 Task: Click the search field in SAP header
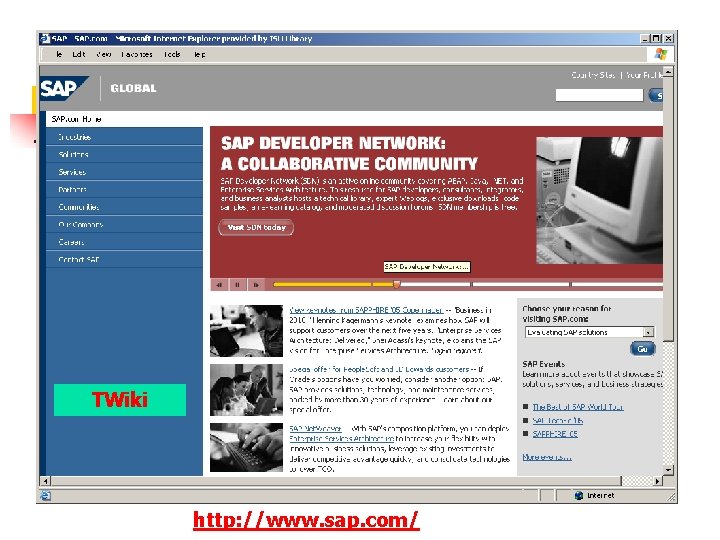click(599, 95)
